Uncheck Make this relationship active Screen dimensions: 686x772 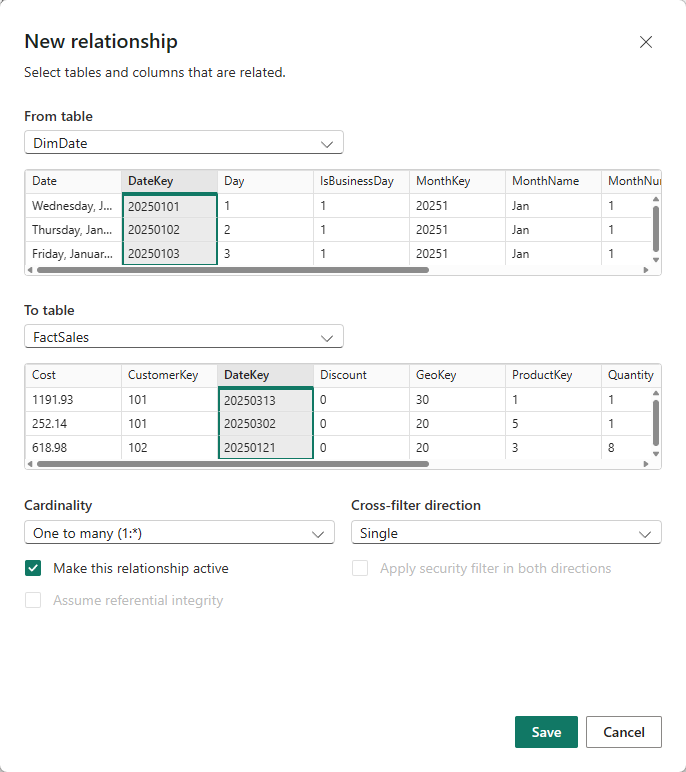click(34, 568)
